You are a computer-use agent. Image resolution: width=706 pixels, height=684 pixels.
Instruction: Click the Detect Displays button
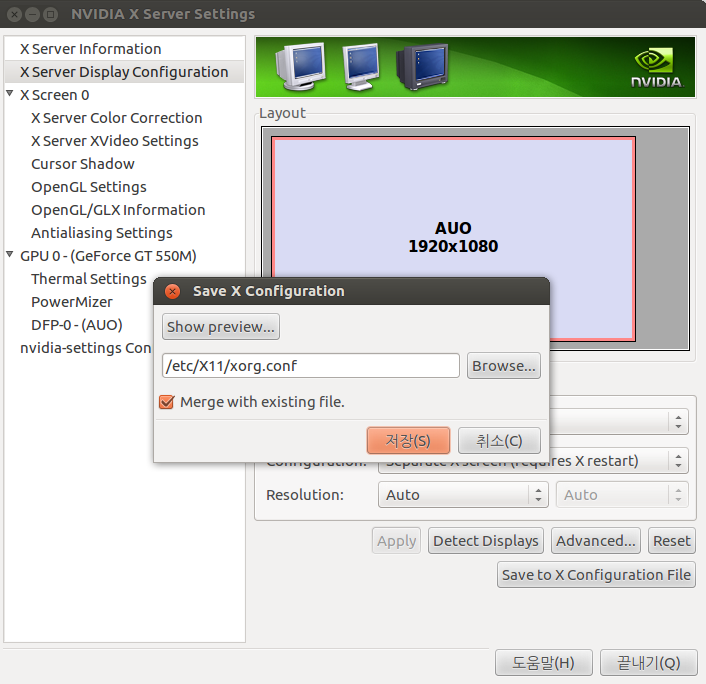pos(486,541)
